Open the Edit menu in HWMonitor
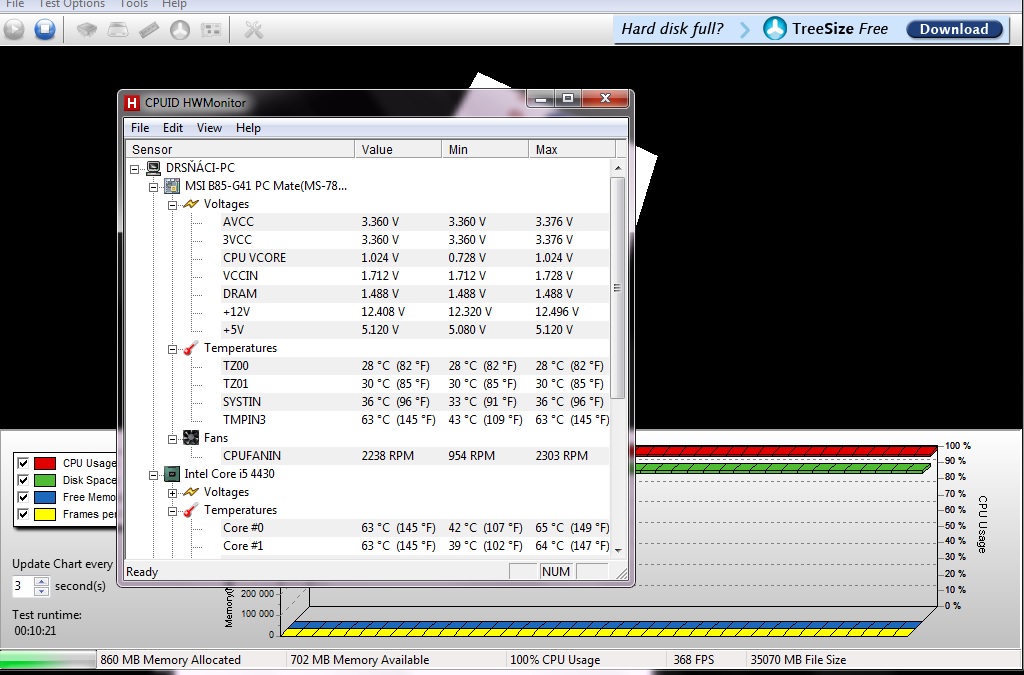1024x675 pixels. coord(173,128)
